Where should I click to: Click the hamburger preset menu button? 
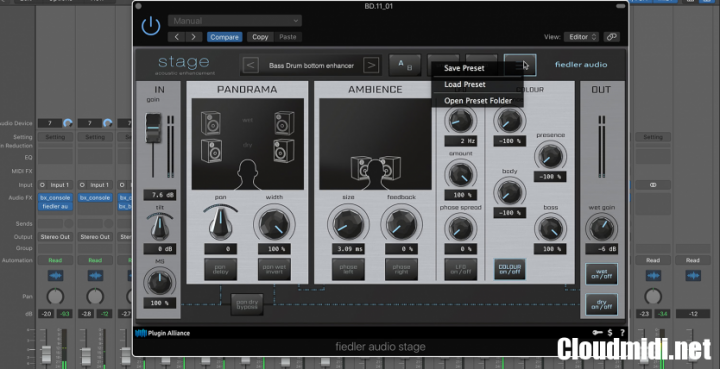point(520,65)
